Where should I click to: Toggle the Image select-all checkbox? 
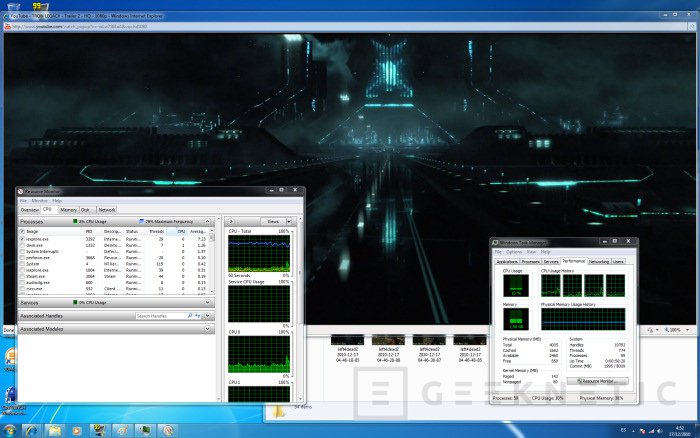[x=22, y=232]
